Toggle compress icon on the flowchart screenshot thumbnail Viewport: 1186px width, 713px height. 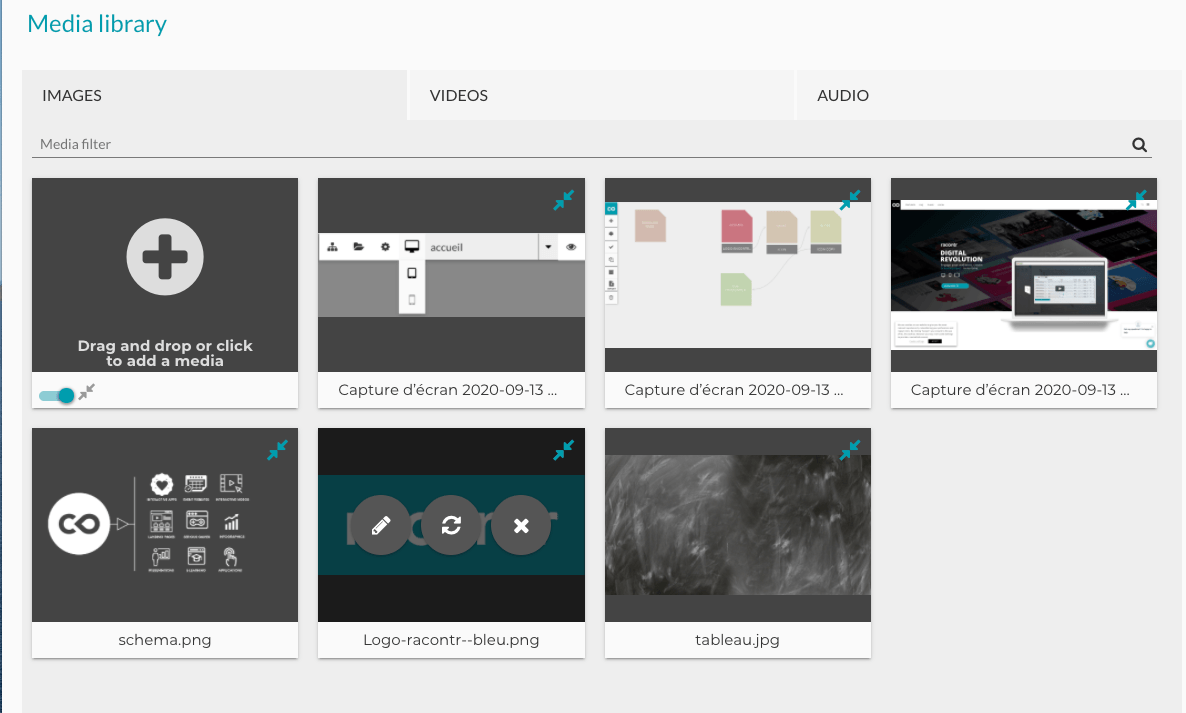[850, 201]
